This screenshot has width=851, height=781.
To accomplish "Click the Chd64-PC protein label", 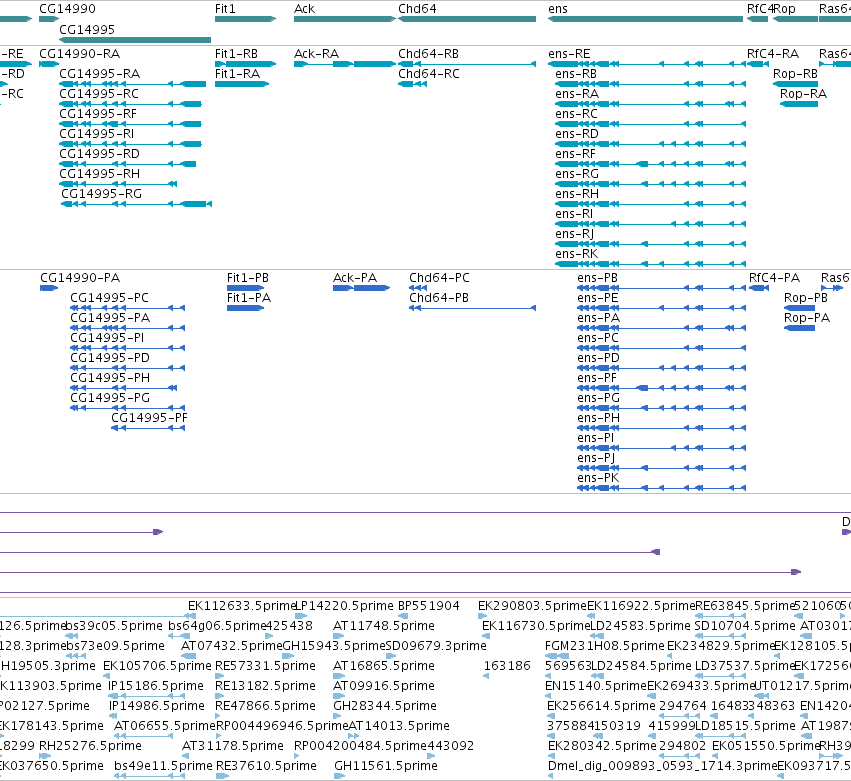I will coord(439,278).
